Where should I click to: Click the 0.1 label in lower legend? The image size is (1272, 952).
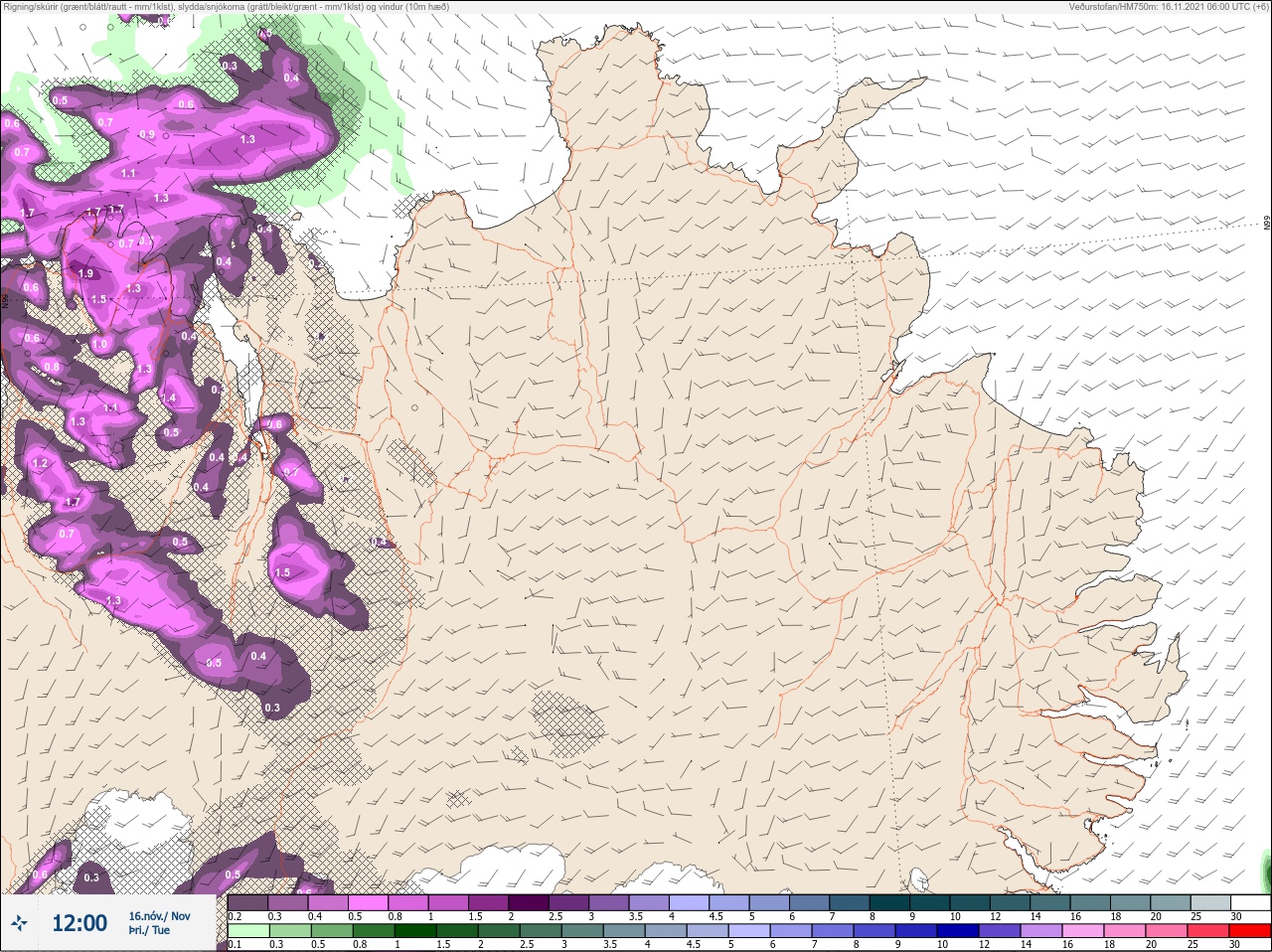[x=235, y=944]
